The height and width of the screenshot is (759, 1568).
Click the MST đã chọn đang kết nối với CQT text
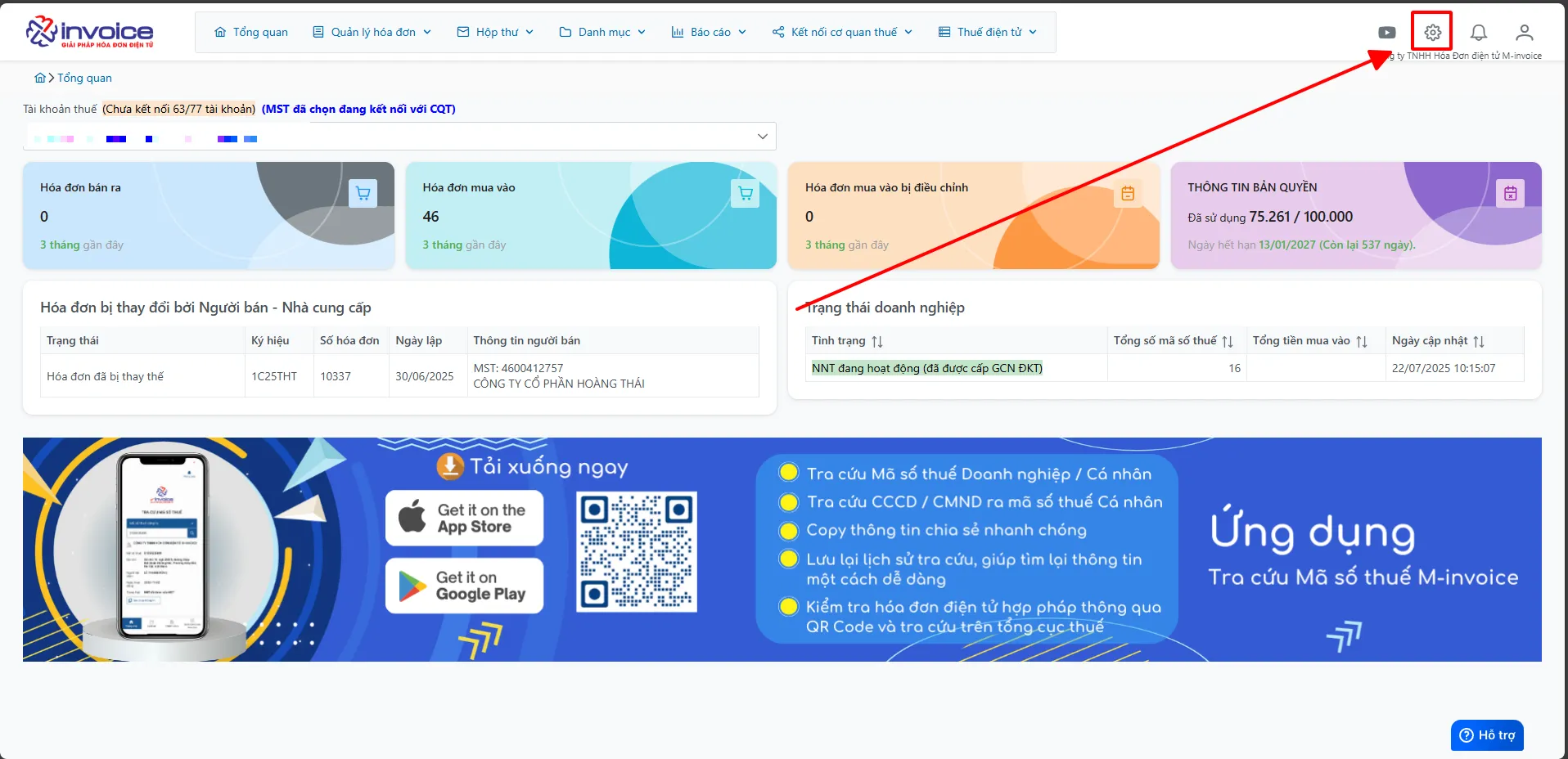point(358,109)
